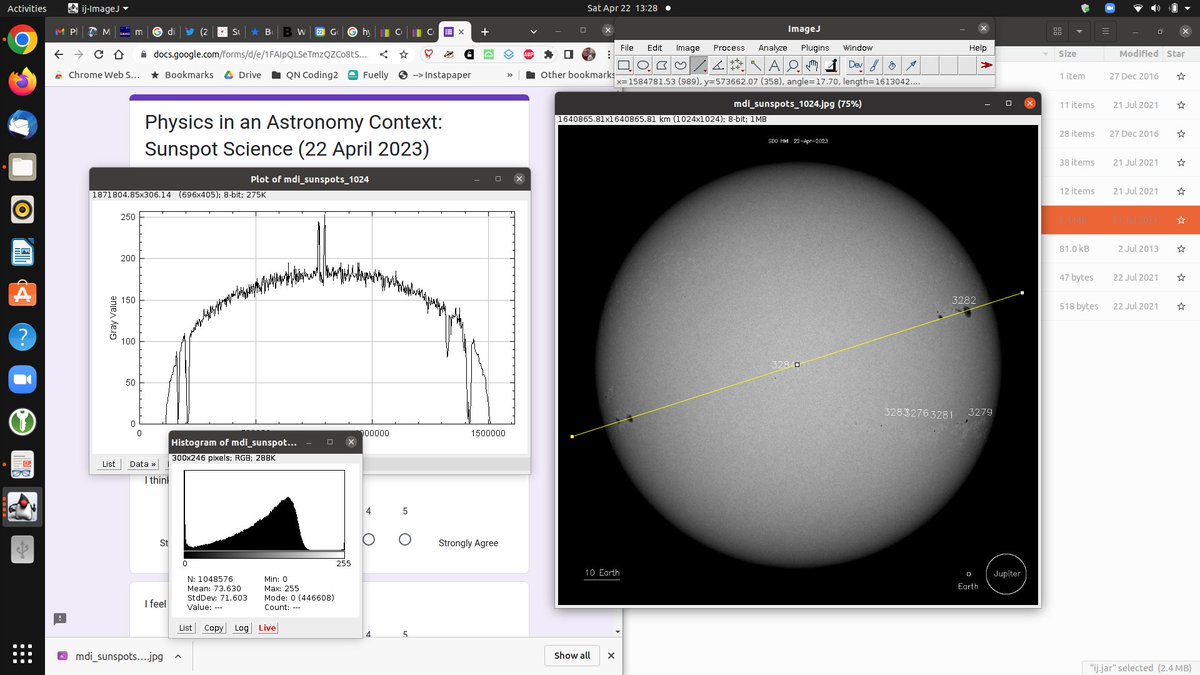Toggle the Live button in Histogram window
Screen dimensions: 1200x675
(267, 628)
